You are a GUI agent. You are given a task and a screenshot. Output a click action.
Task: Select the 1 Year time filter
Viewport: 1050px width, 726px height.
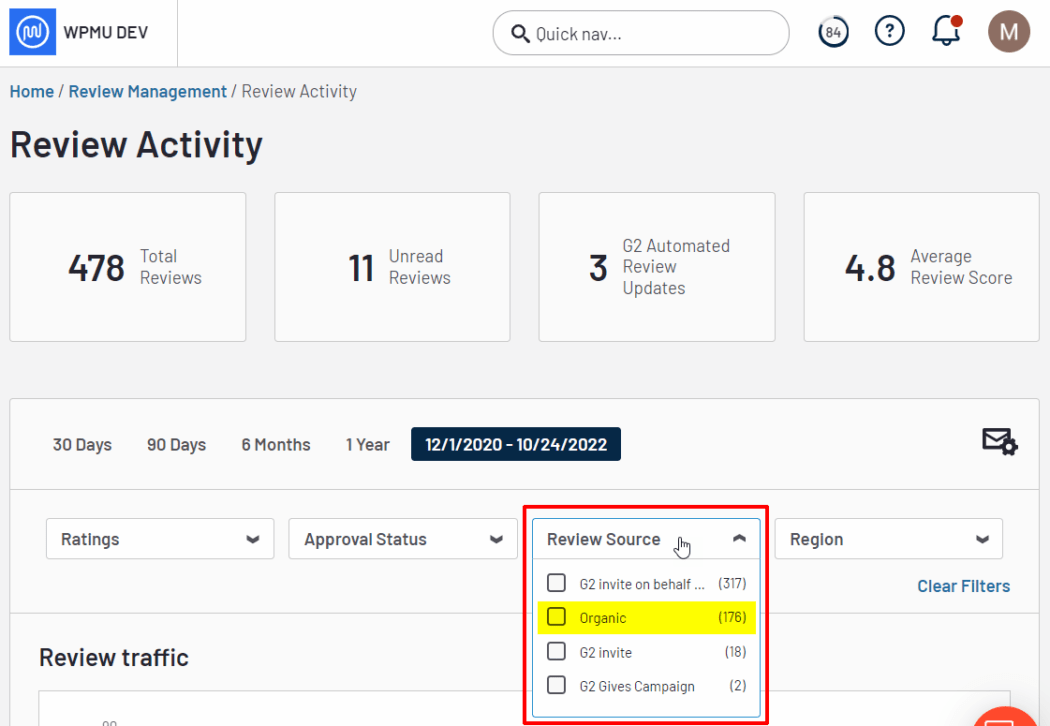coord(367,444)
